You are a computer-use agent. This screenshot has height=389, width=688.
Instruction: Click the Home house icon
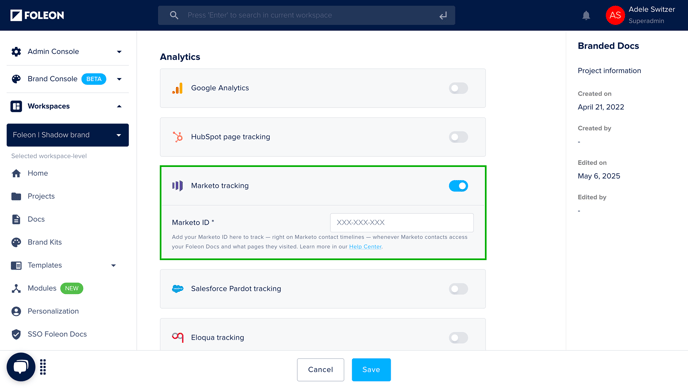[x=16, y=173]
